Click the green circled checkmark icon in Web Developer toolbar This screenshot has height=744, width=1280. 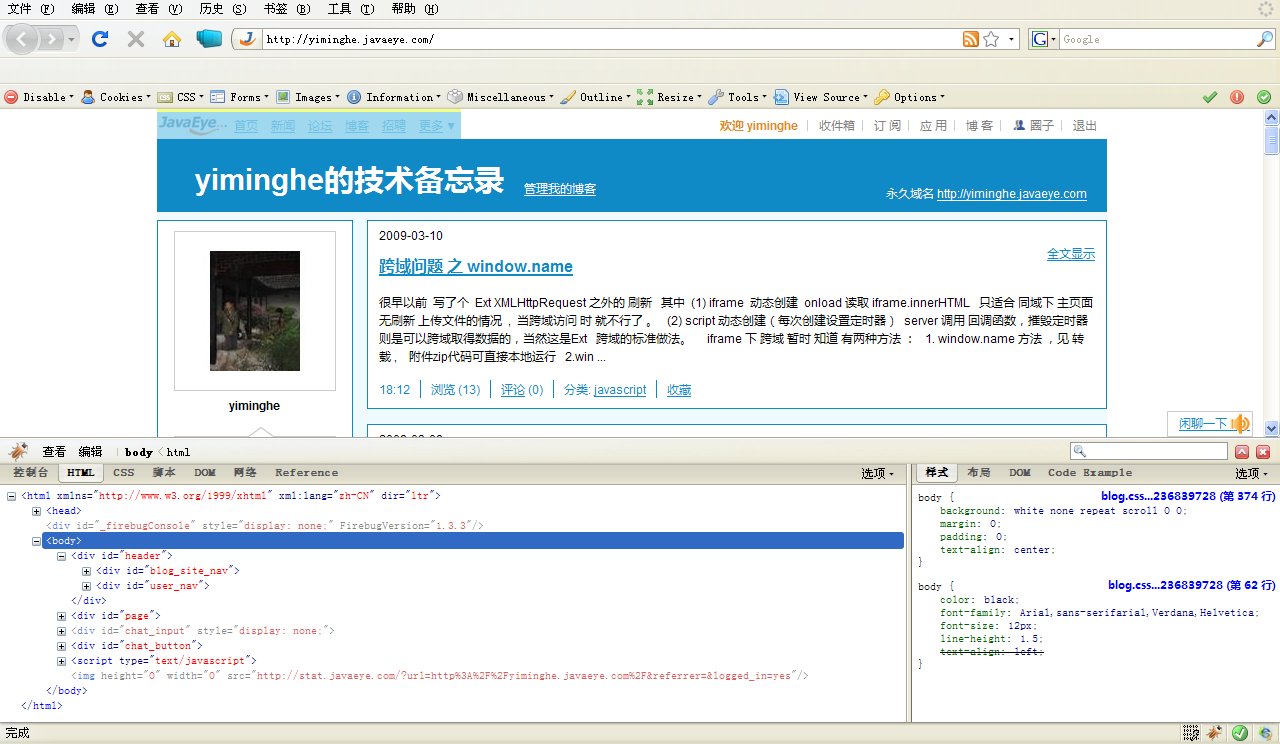pyautogui.click(x=1264, y=97)
